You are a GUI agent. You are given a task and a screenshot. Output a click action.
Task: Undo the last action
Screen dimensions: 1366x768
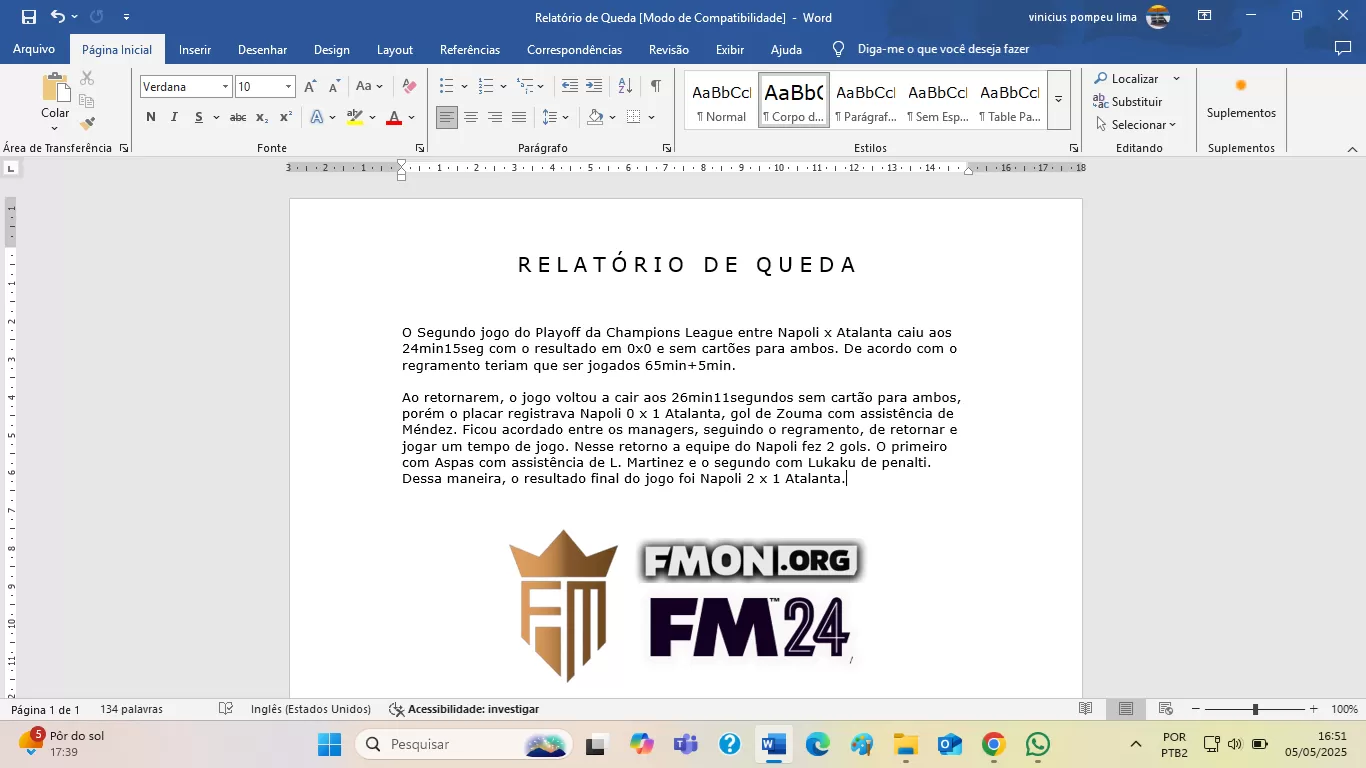pyautogui.click(x=58, y=17)
